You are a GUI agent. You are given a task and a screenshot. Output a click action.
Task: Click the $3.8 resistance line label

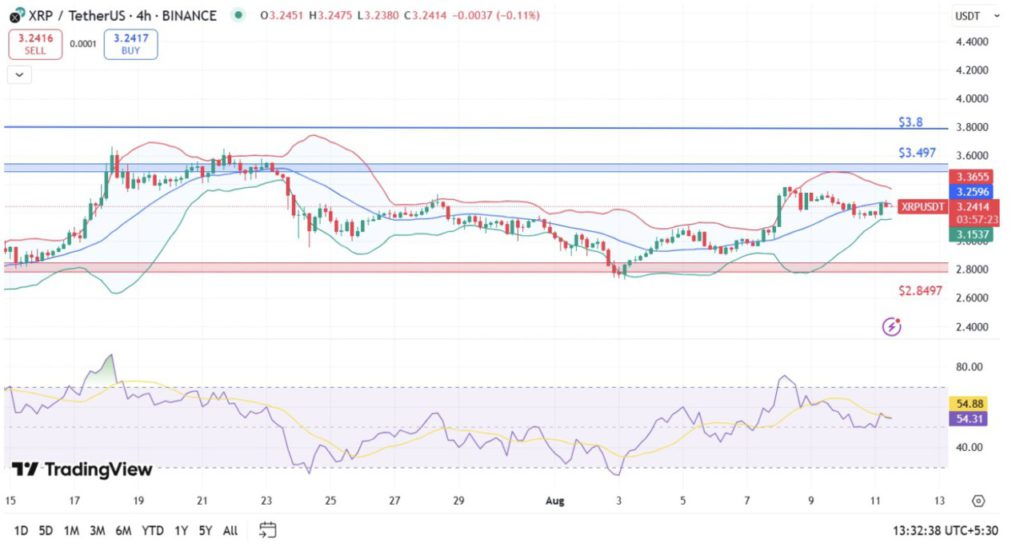pos(910,122)
